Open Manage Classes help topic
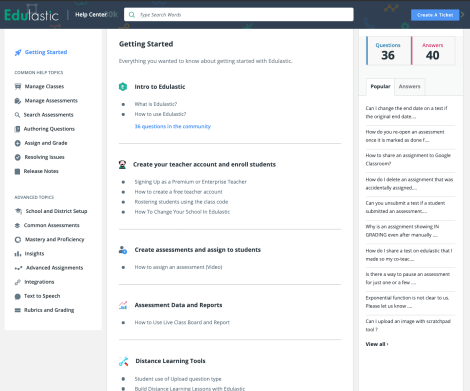Screen dimensions: 470x391 [x=44, y=87]
